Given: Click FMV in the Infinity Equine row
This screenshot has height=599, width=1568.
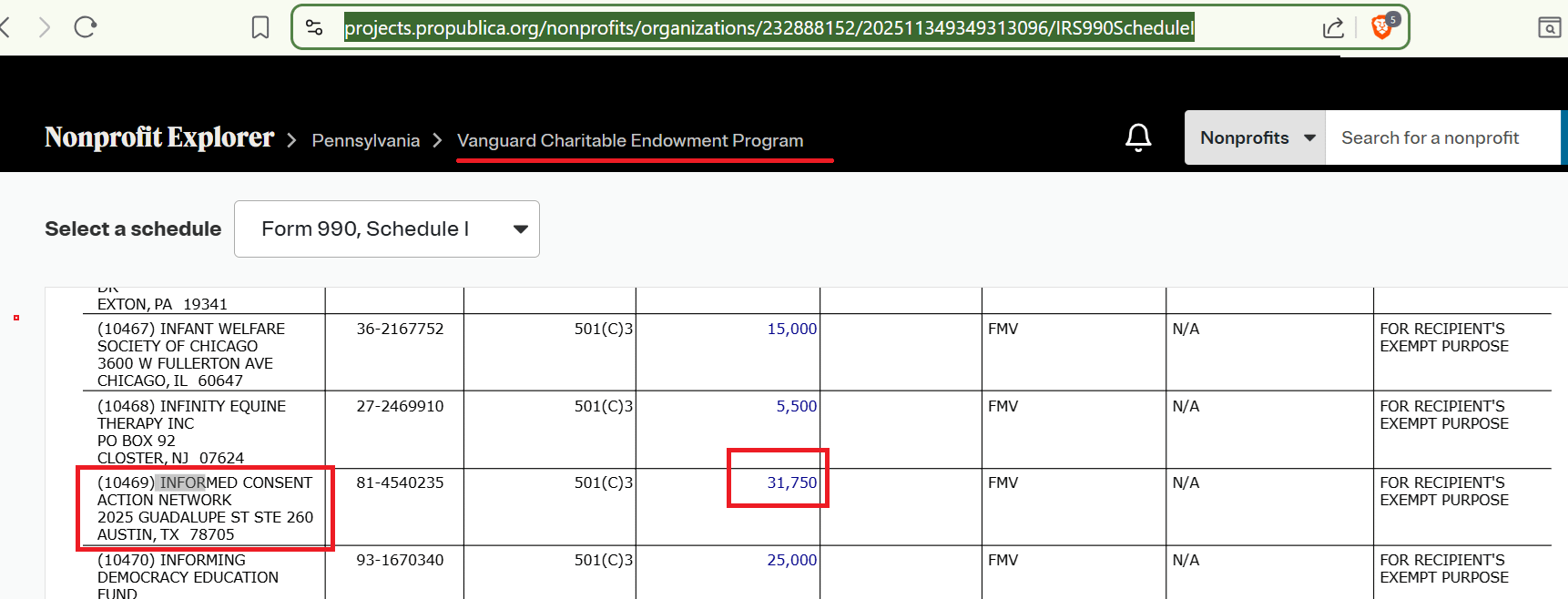Looking at the screenshot, I should [1003, 406].
